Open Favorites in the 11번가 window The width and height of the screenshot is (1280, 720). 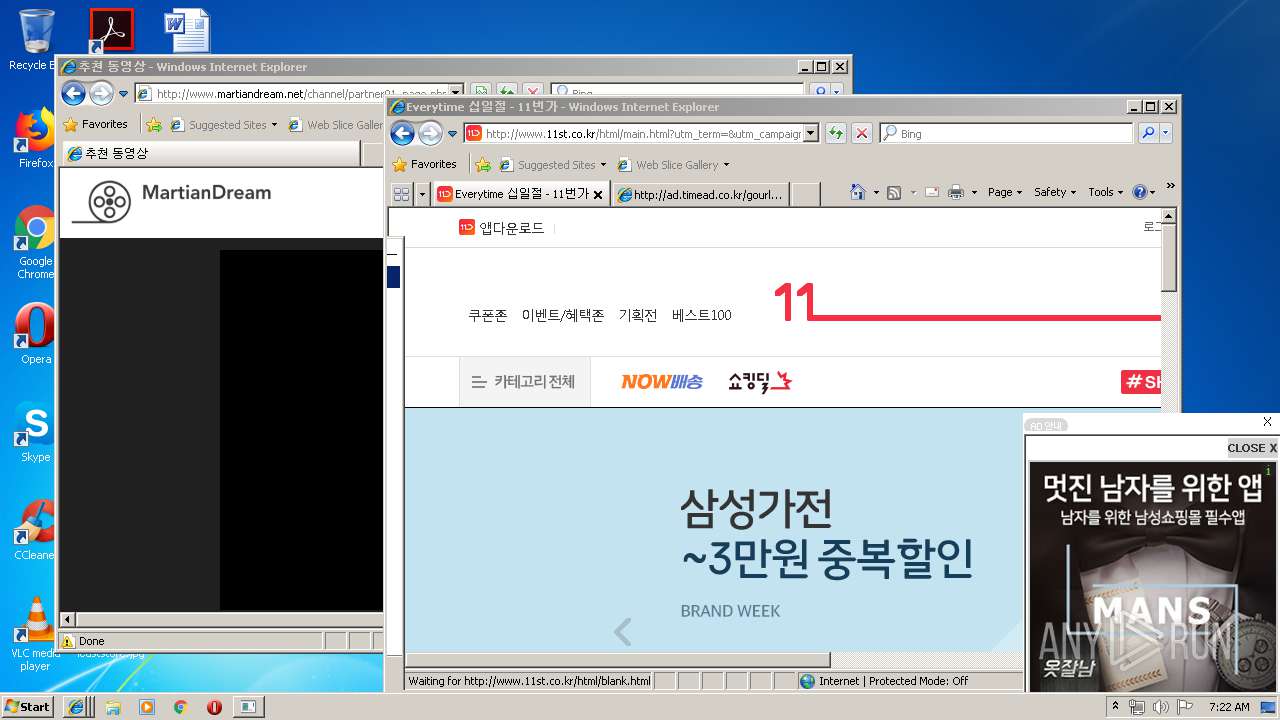tap(424, 164)
